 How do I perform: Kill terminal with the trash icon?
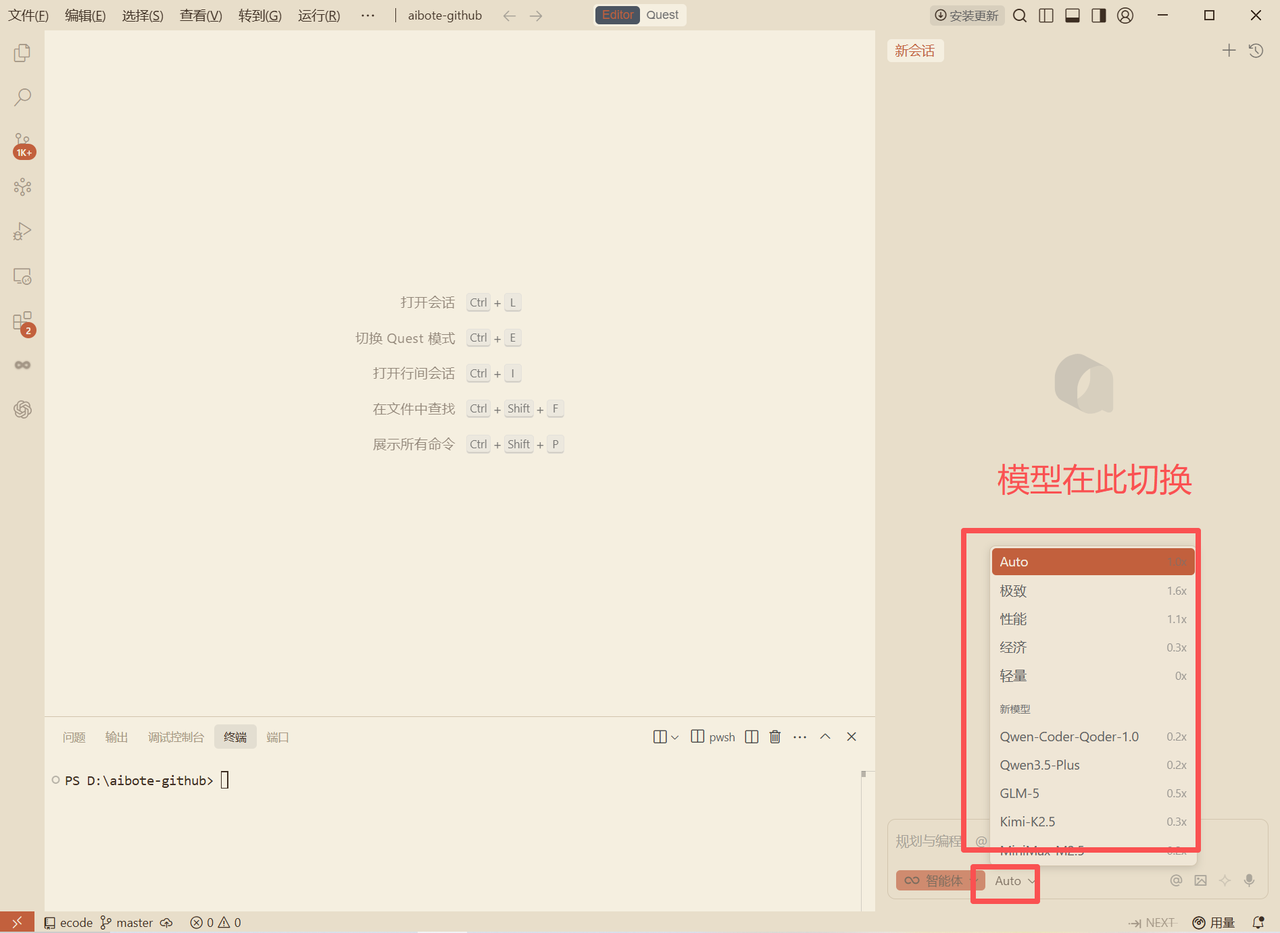click(x=775, y=737)
